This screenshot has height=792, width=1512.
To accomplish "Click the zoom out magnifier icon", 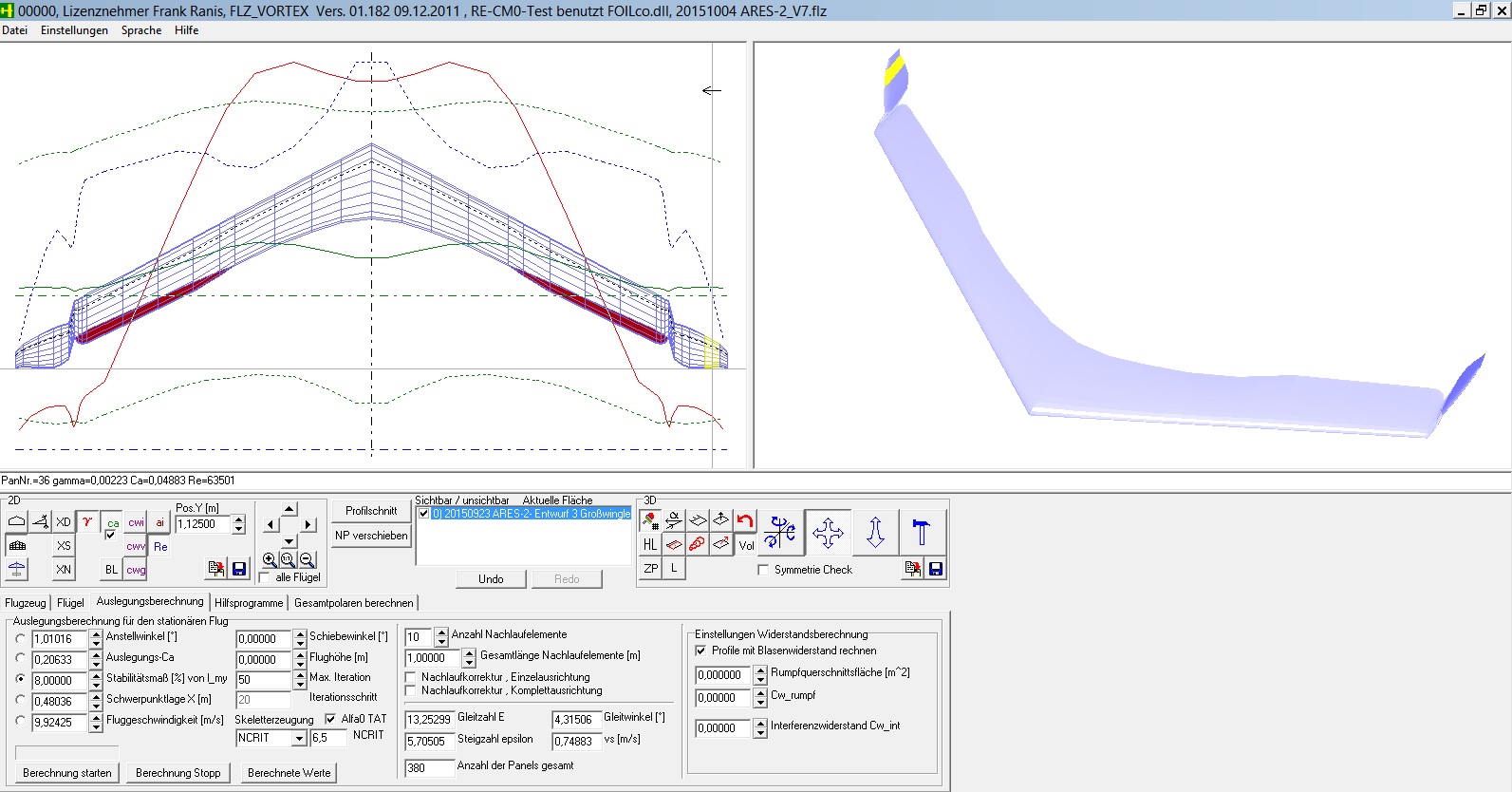I will (x=308, y=560).
